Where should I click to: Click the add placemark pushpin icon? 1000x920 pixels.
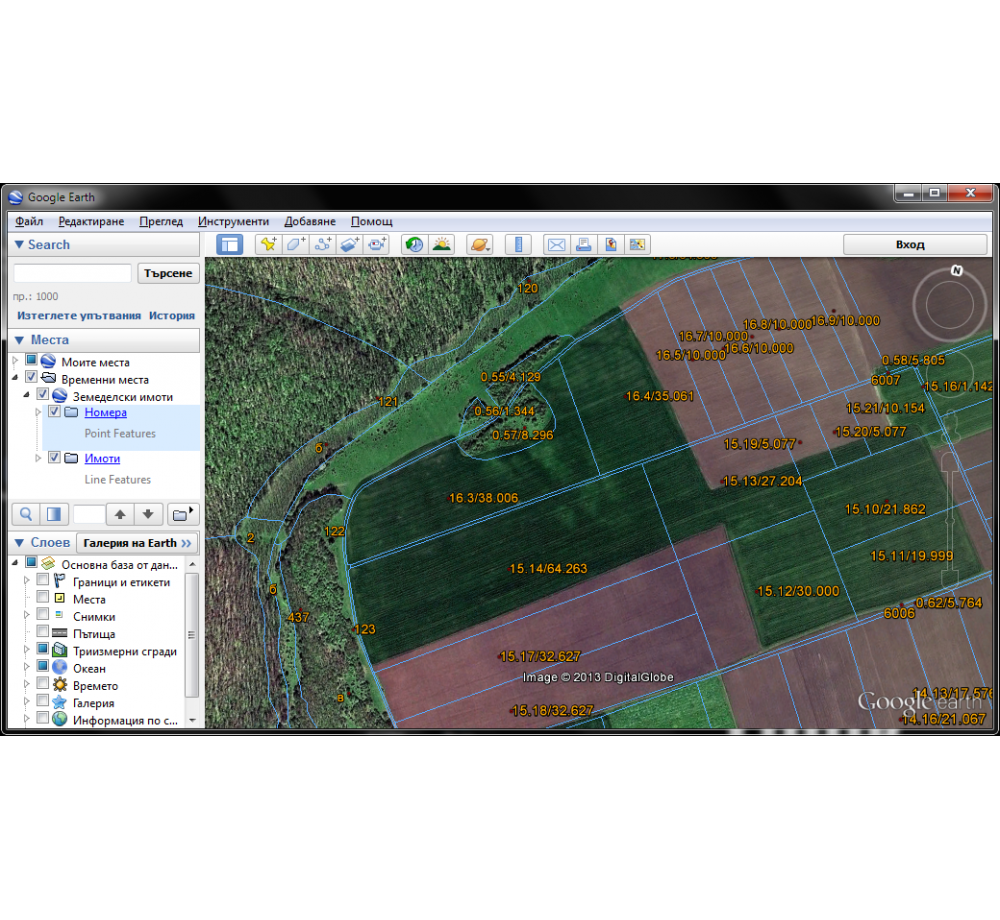268,244
